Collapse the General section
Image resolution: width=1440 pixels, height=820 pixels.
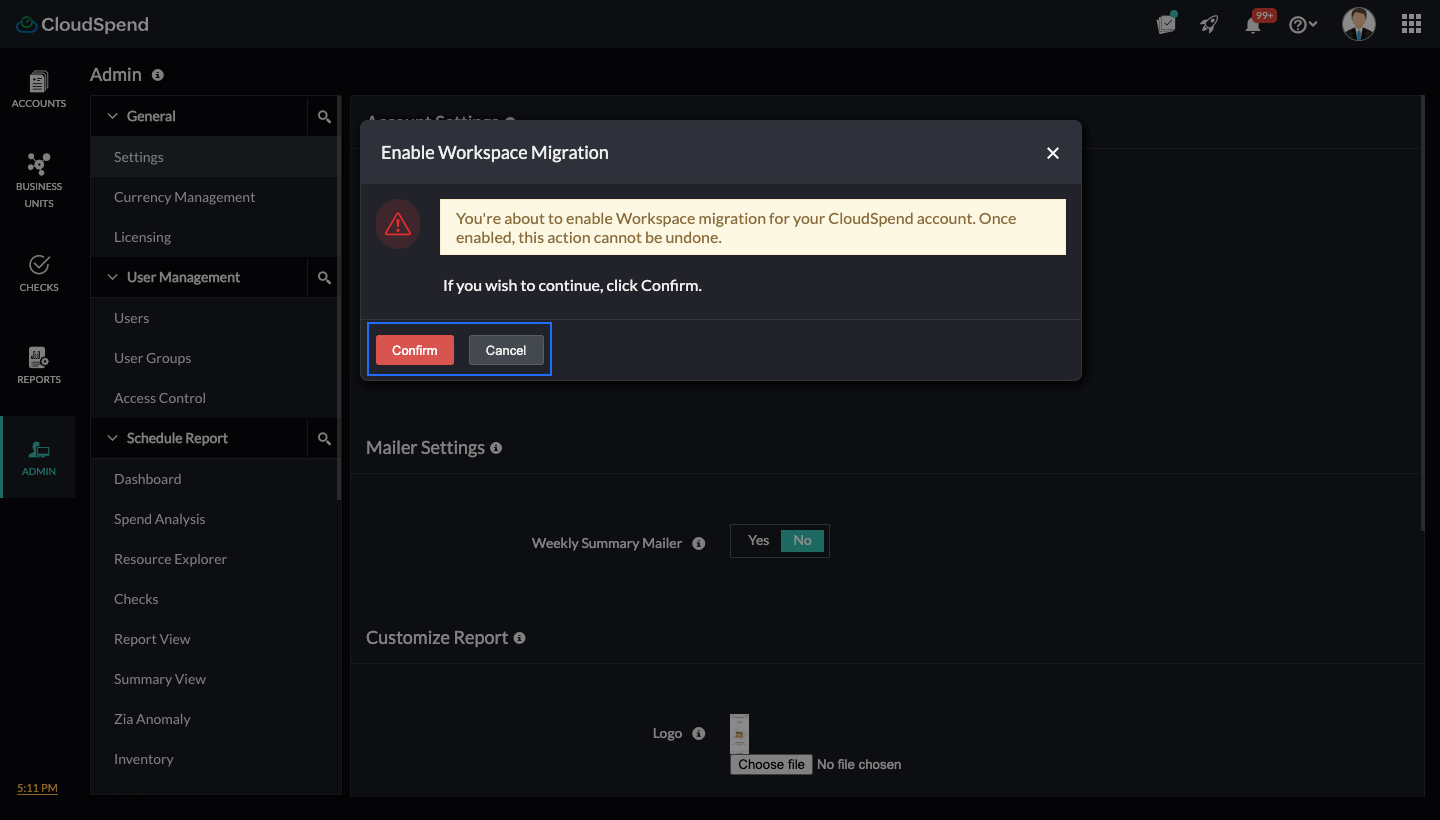[x=112, y=116]
